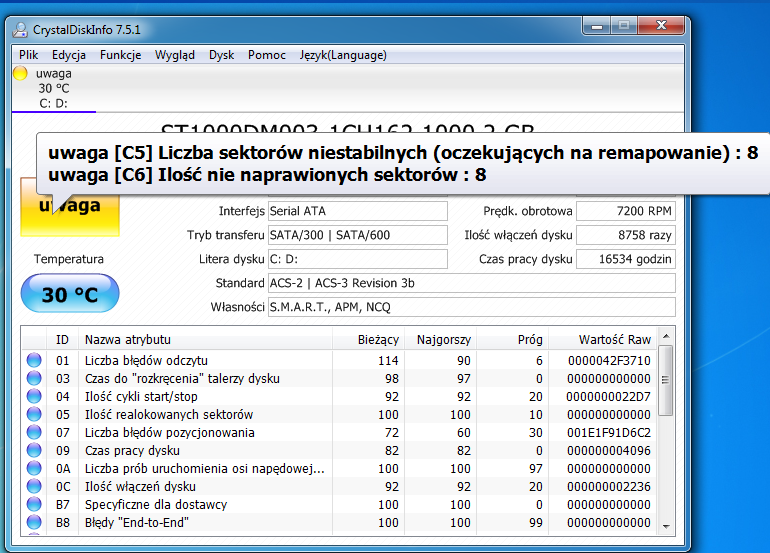This screenshot has height=553, width=770.
Task: Click raw value 001E1F91D6C2
Action: [x=609, y=433]
